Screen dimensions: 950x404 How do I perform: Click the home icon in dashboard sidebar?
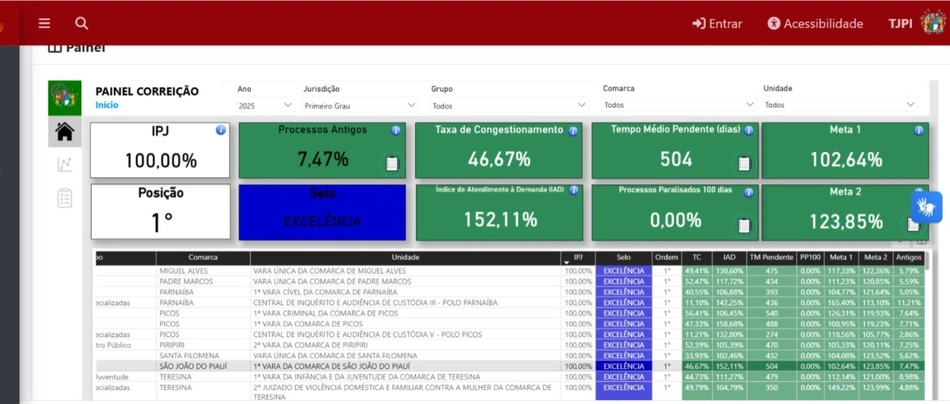click(65, 132)
